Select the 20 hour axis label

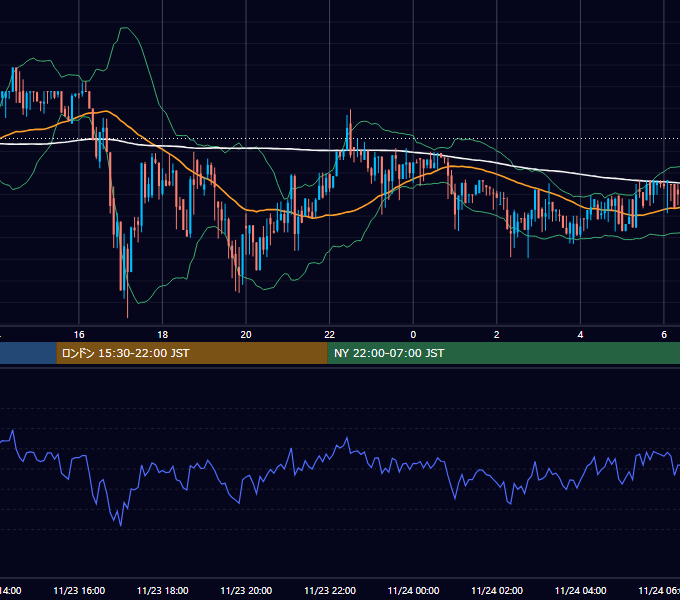(246, 335)
